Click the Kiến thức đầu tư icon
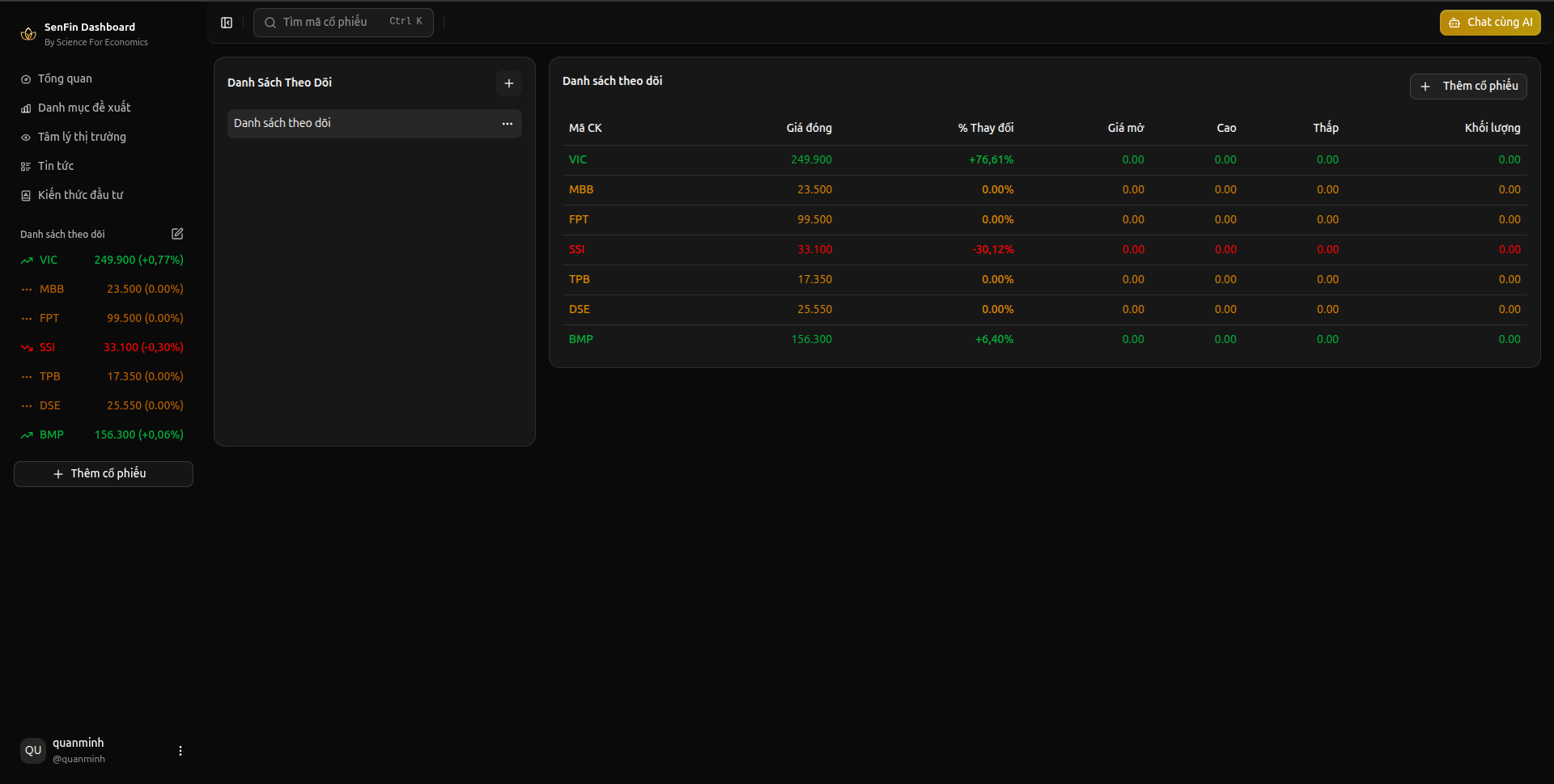1554x784 pixels. point(26,196)
